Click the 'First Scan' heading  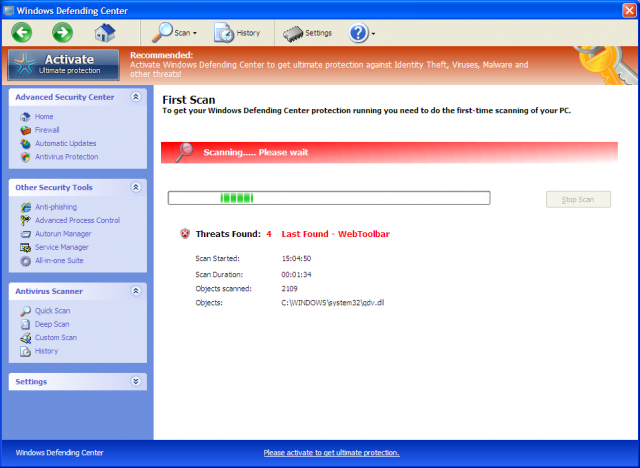pyautogui.click(x=189, y=100)
